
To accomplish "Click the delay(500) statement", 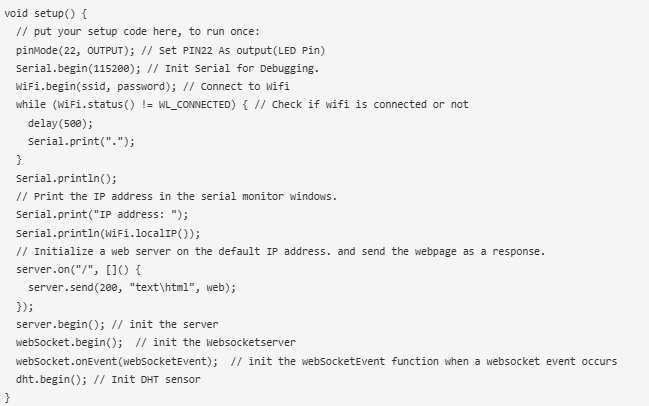I will click(x=54, y=123).
